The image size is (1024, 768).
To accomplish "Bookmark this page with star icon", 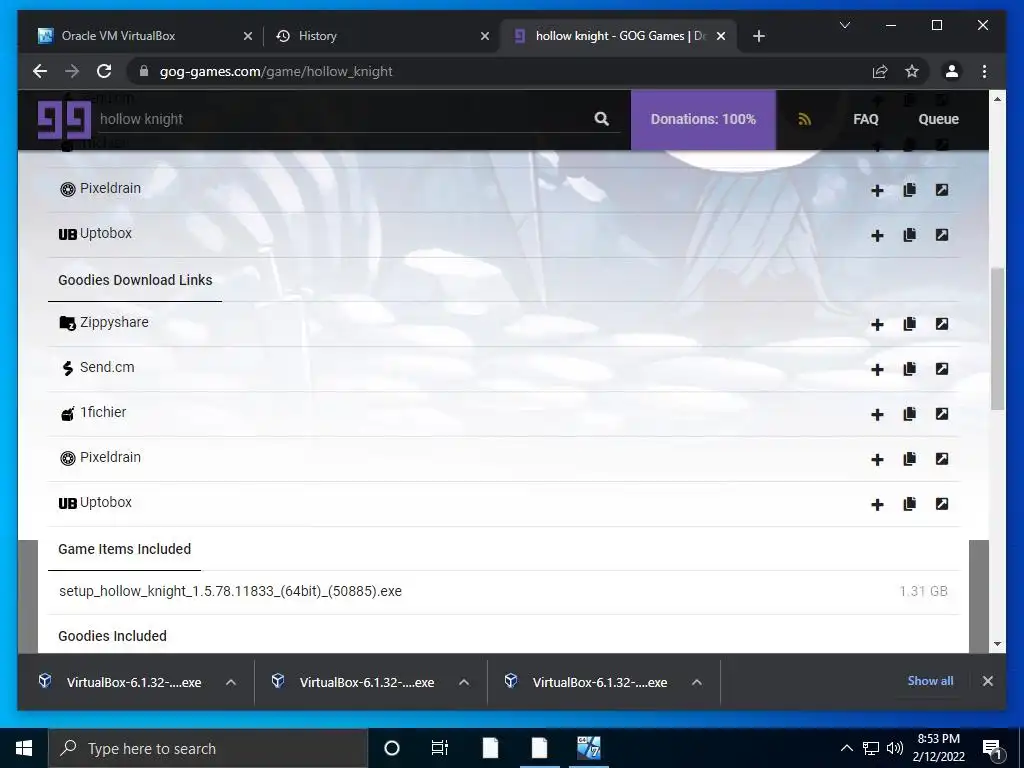I will point(912,71).
